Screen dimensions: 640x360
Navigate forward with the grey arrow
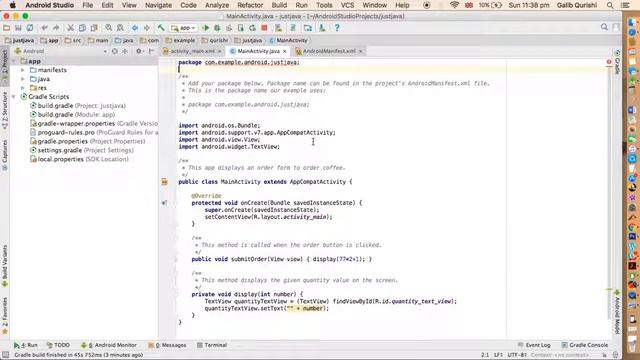point(147,28)
